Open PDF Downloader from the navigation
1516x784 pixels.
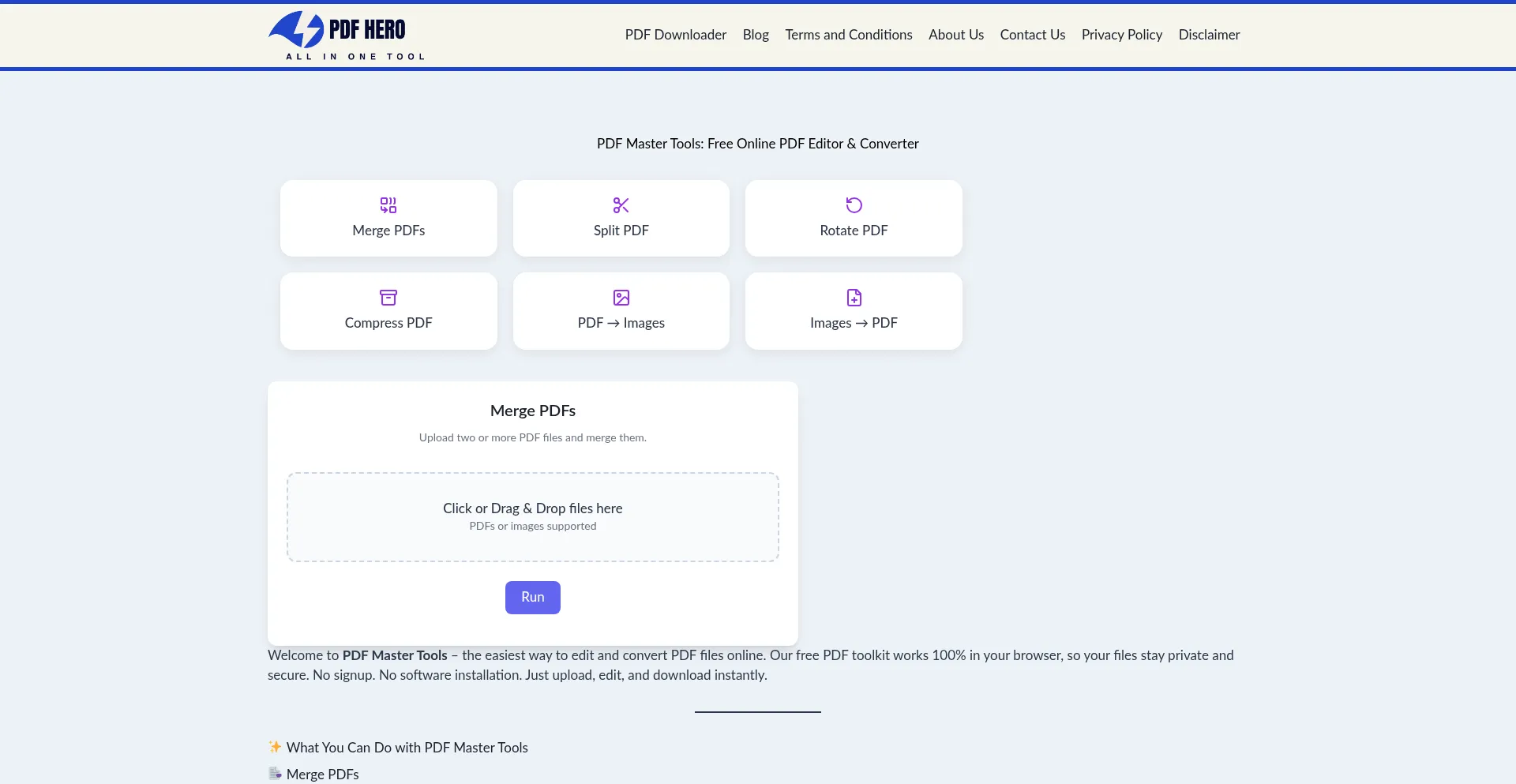[675, 35]
